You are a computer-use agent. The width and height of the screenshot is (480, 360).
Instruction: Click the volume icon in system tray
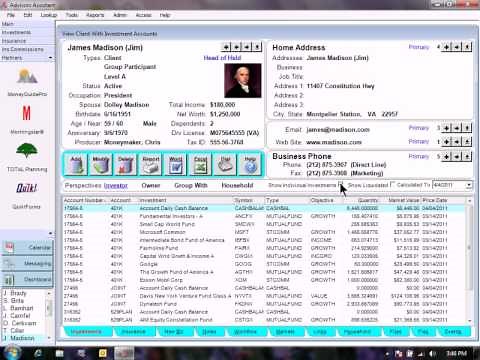click(432, 353)
